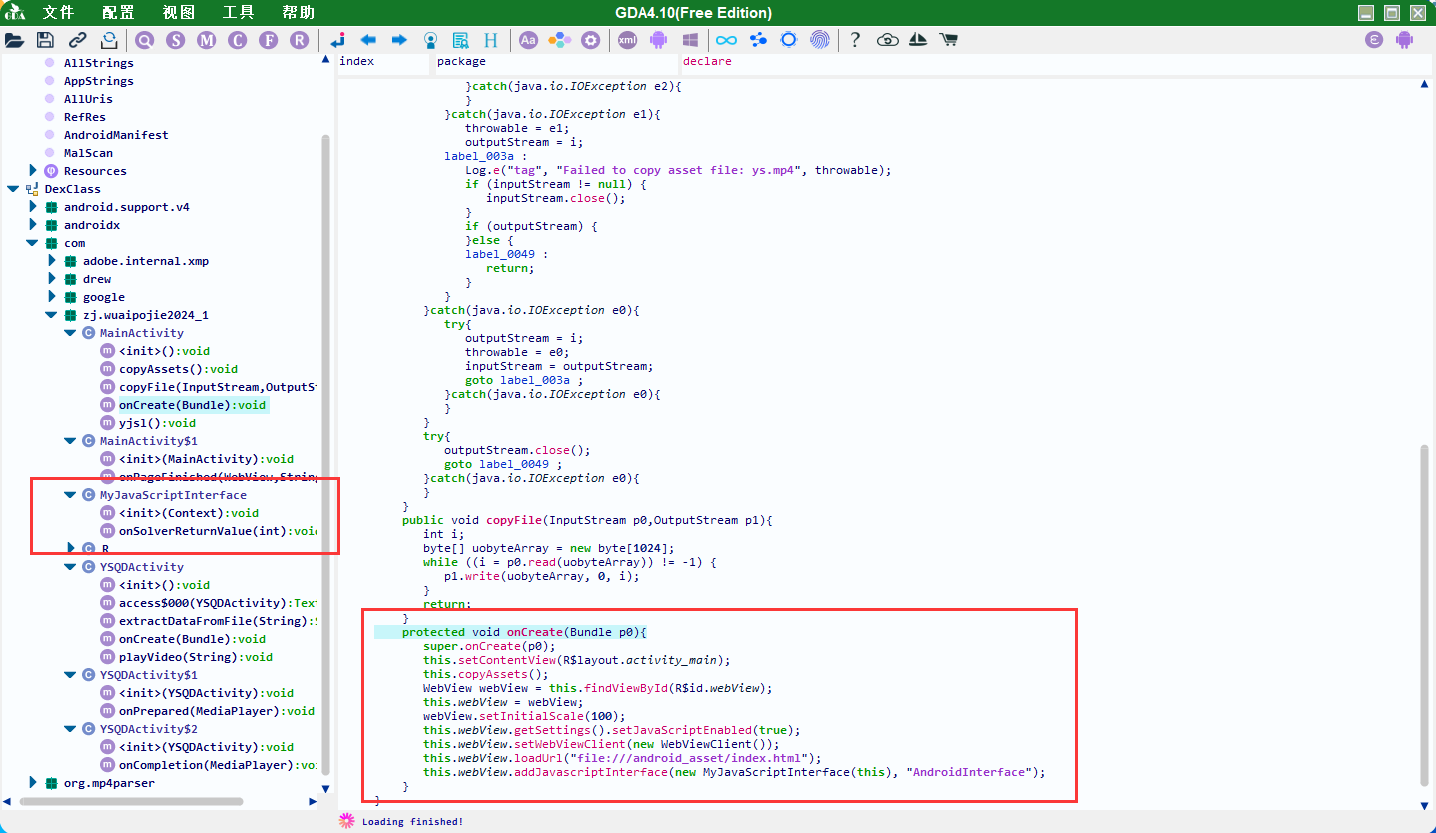This screenshot has height=833, width=1436.
Task: Open the 视图 menu
Action: pyautogui.click(x=178, y=13)
